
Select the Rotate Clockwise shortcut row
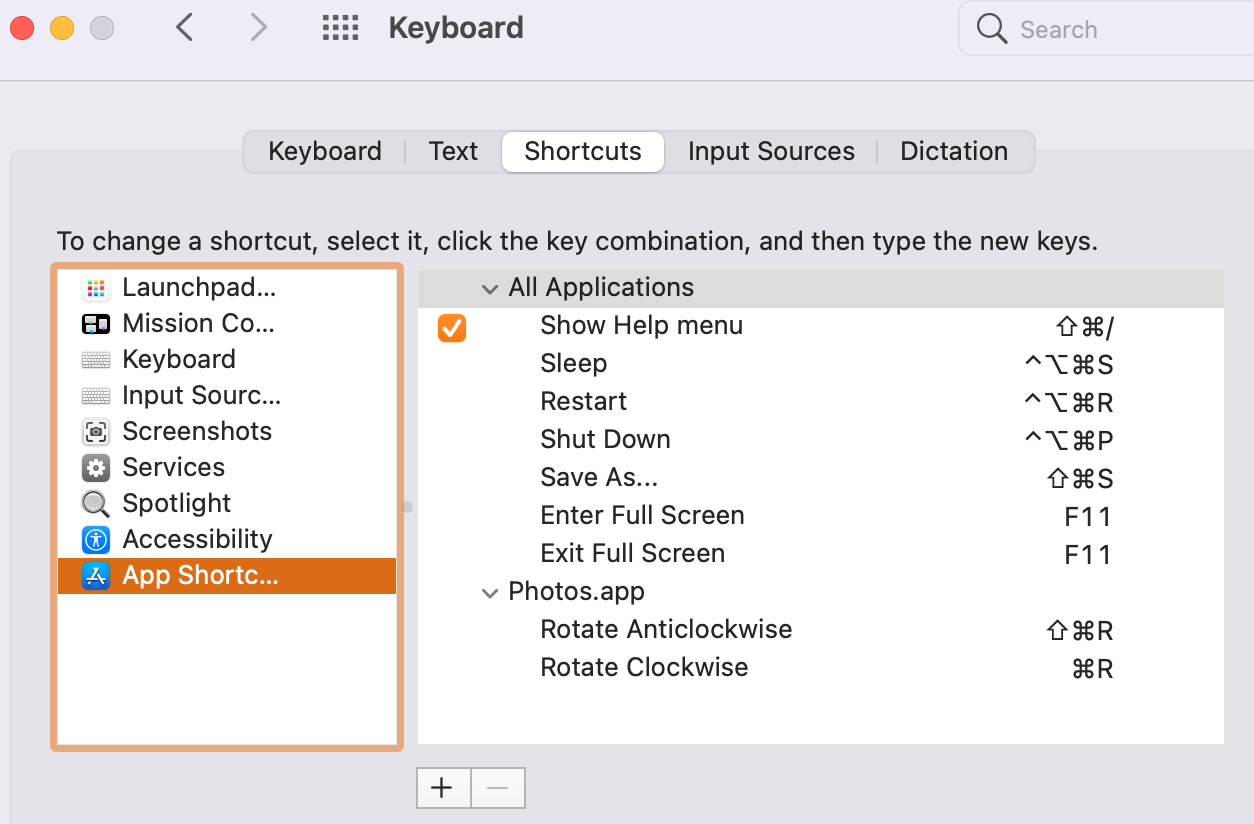[x=644, y=668]
